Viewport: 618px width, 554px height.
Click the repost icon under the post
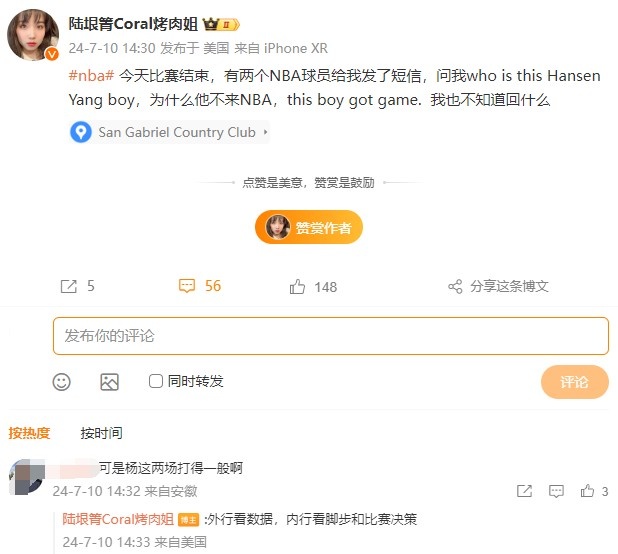pos(69,286)
